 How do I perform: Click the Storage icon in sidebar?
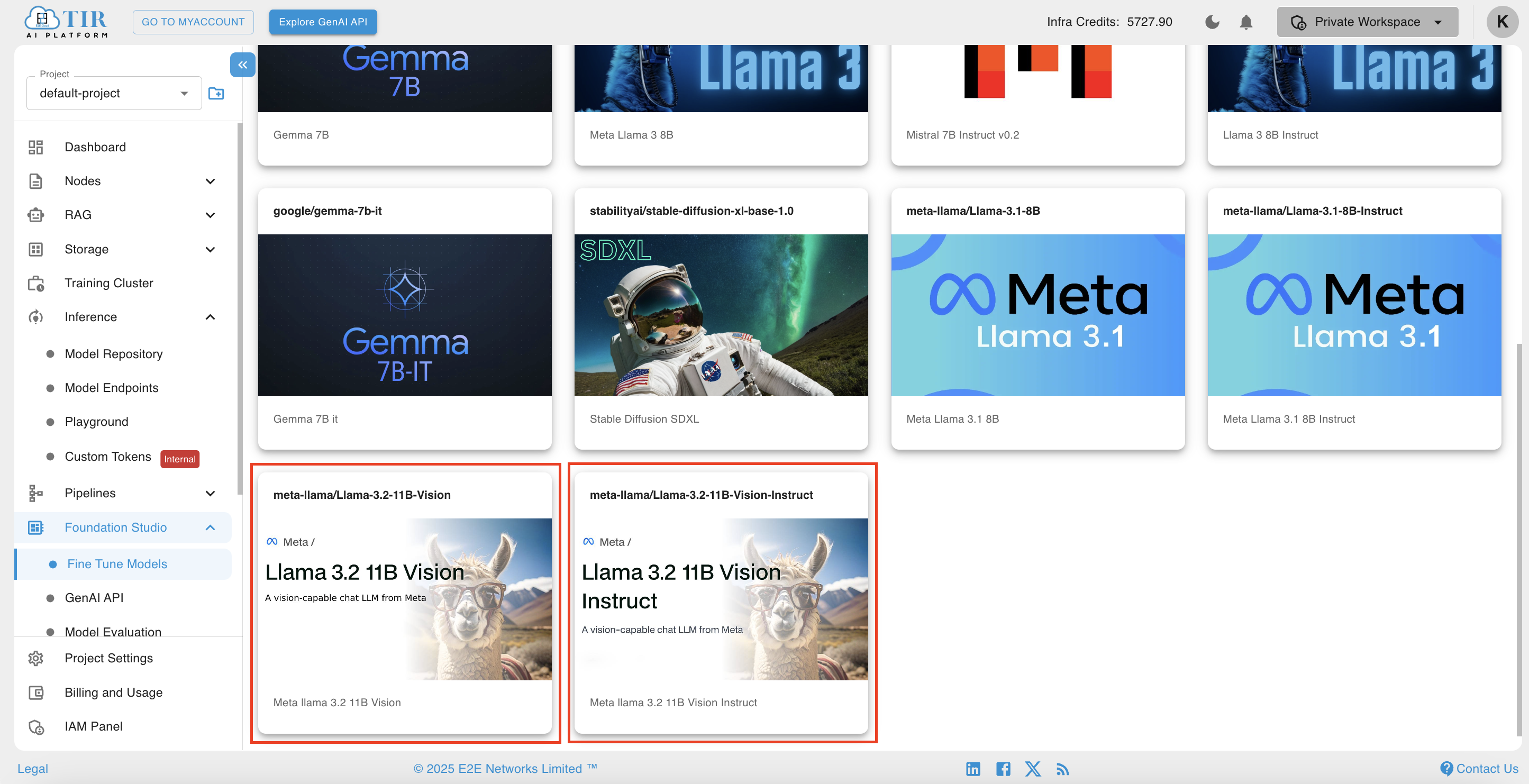(x=35, y=249)
